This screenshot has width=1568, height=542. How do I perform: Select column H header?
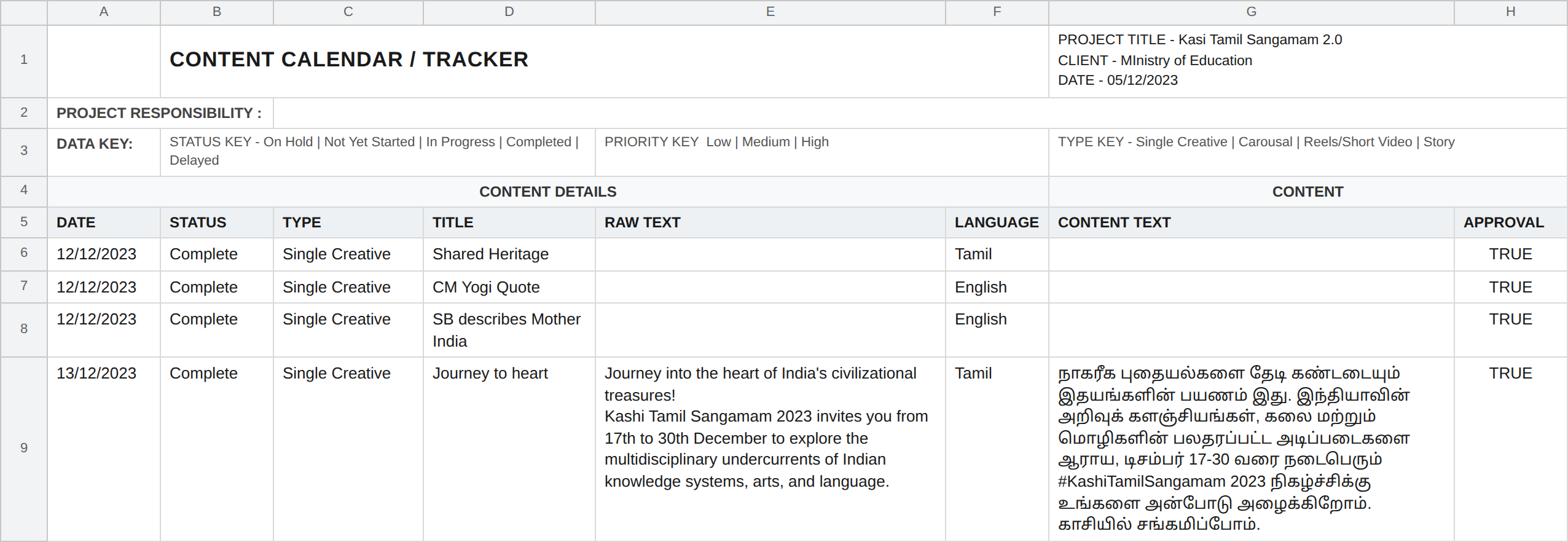coord(1511,12)
